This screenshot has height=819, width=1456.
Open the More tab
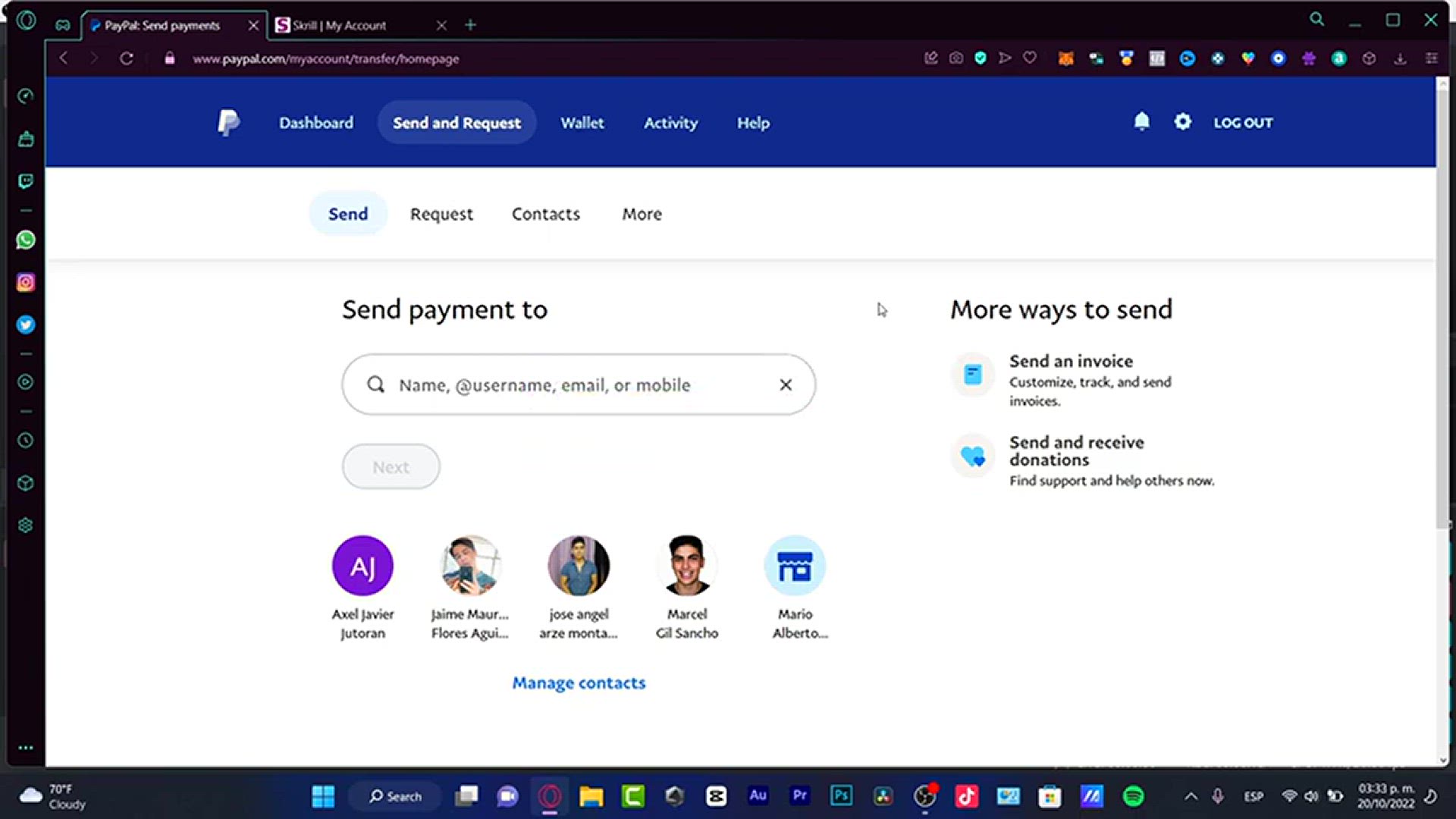tap(642, 214)
